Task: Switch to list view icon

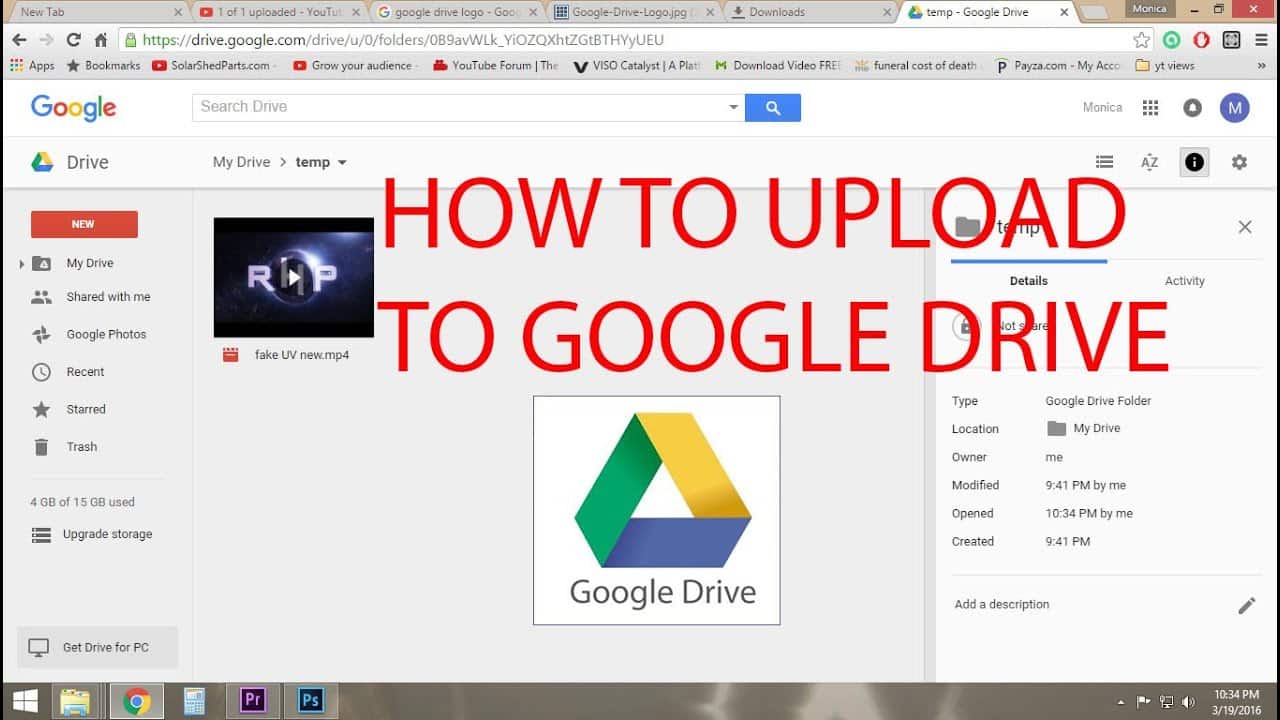Action: coord(1104,162)
